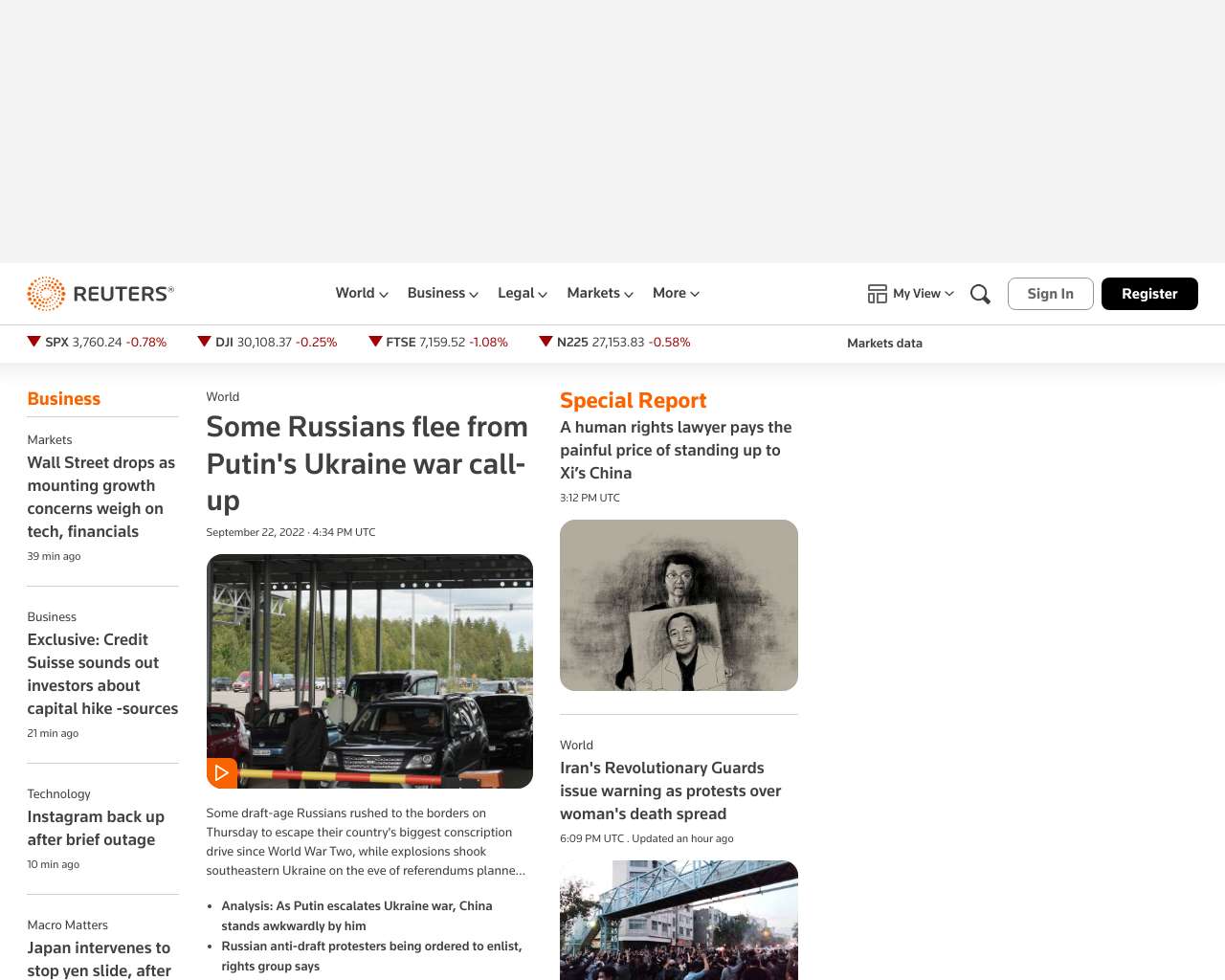Click the FTSE -1.08% change
The width and height of the screenshot is (1225, 980).
[488, 342]
